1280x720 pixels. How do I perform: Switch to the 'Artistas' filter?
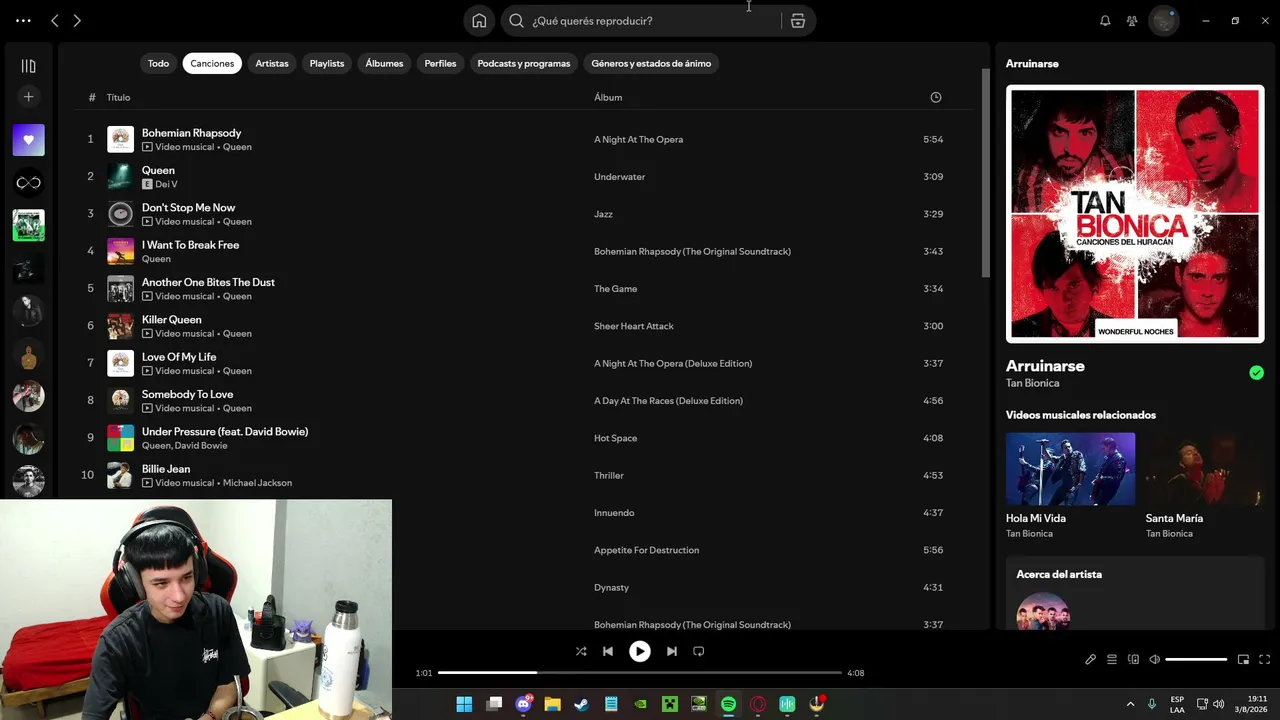click(x=272, y=63)
